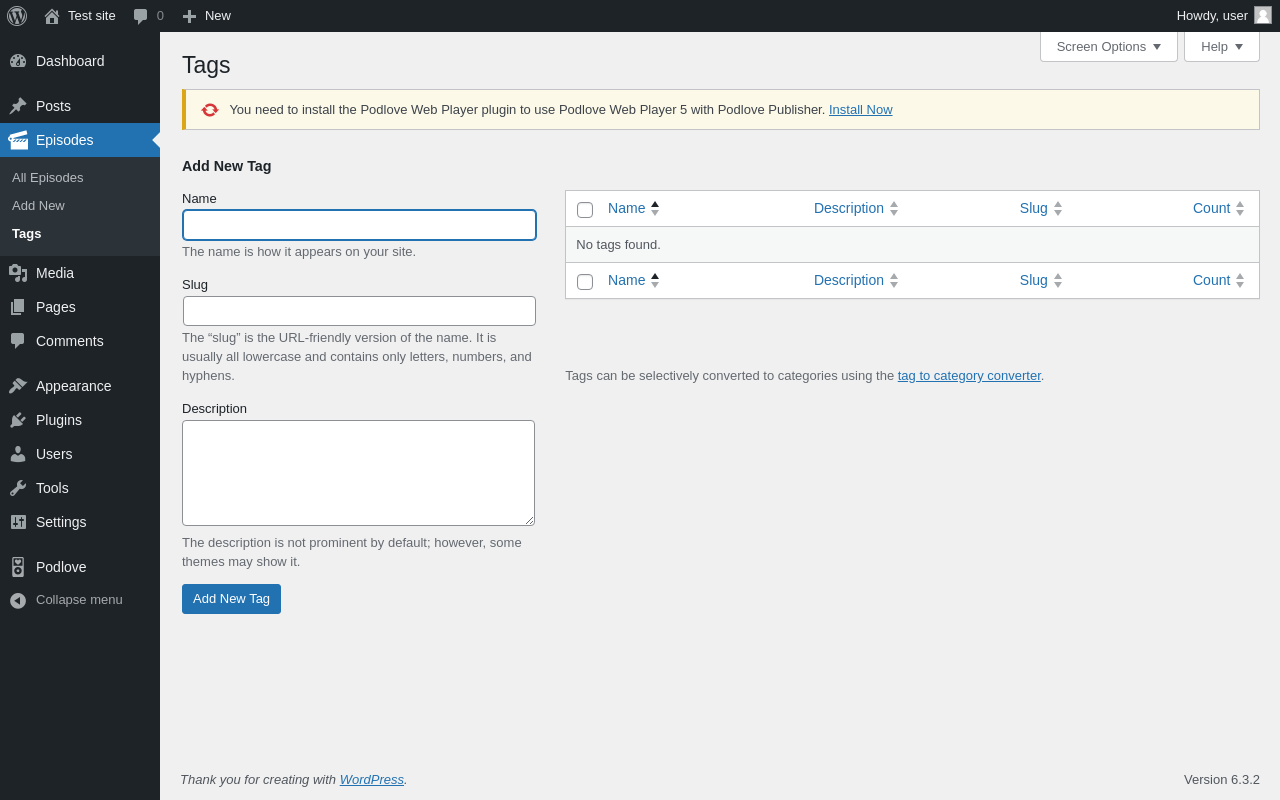Open the Help dropdown tab

pos(1221,46)
